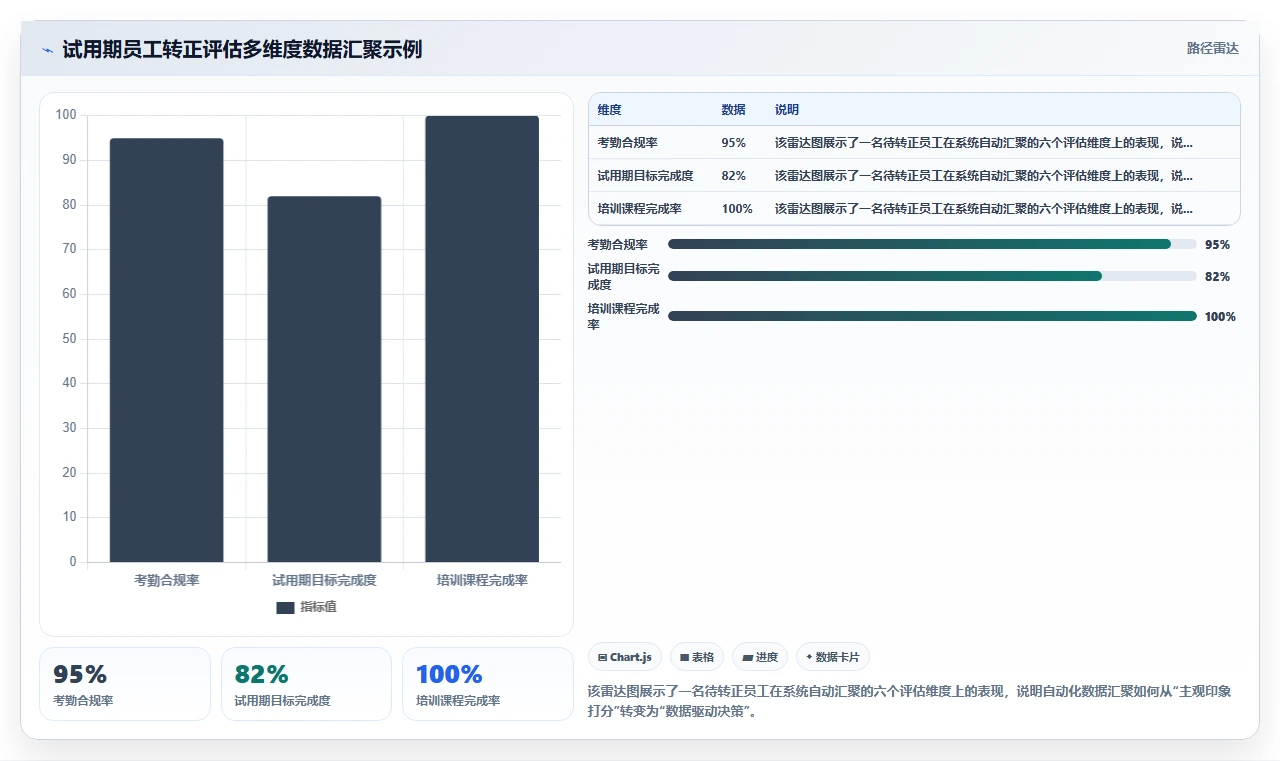The width and height of the screenshot is (1280, 761).
Task: Click the 试用期目标完成度 progress bar
Action: click(x=932, y=276)
